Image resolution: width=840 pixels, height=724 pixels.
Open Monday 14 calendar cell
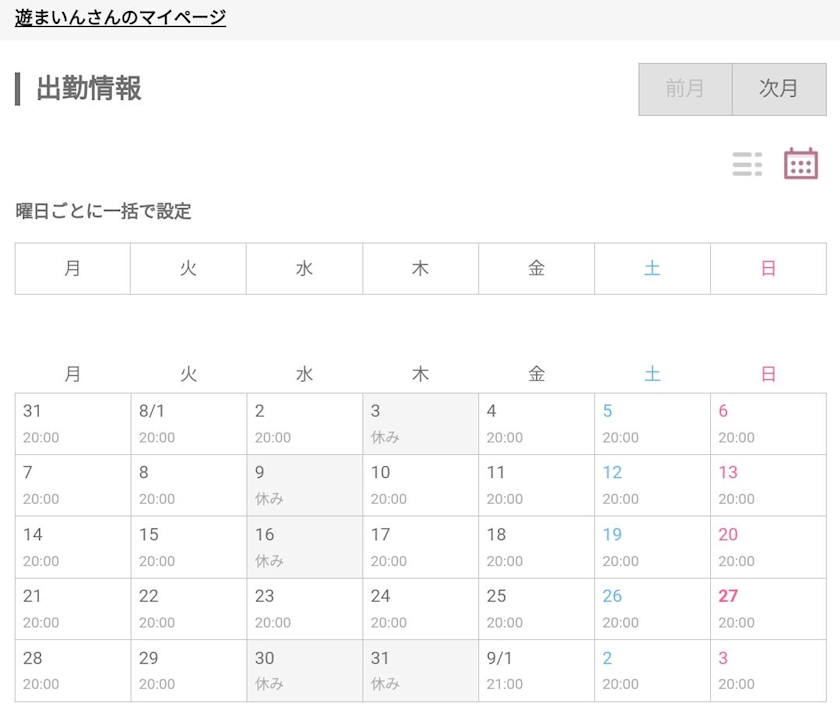(73, 547)
